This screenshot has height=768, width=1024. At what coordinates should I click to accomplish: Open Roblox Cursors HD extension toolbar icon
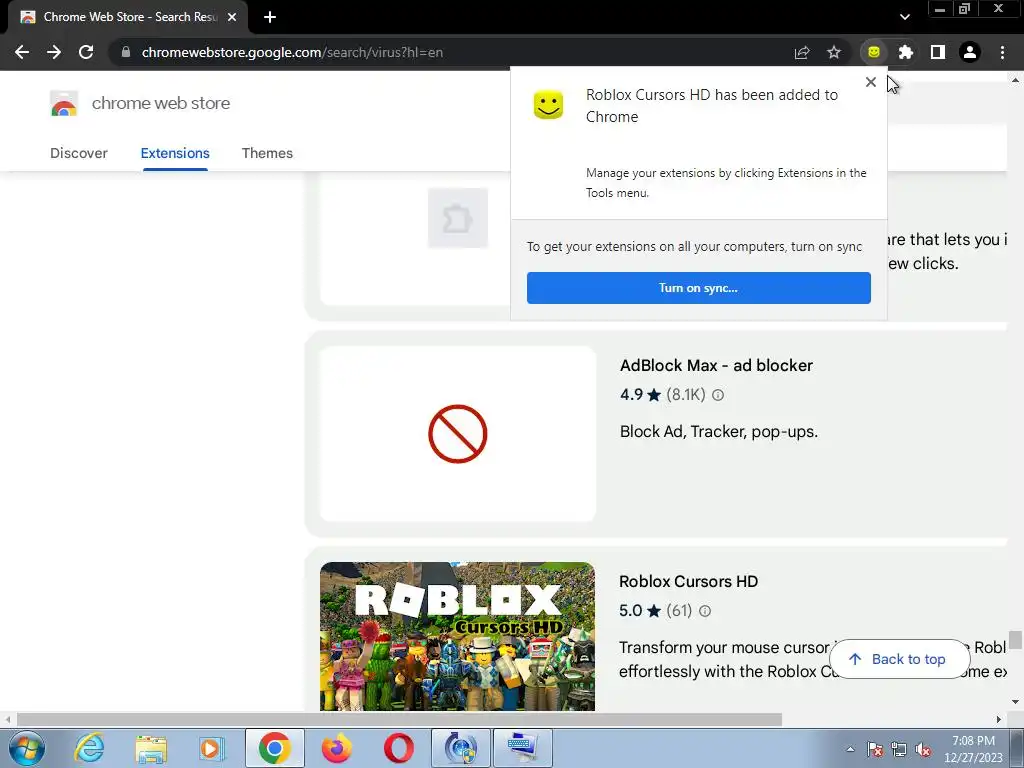pyautogui.click(x=874, y=52)
